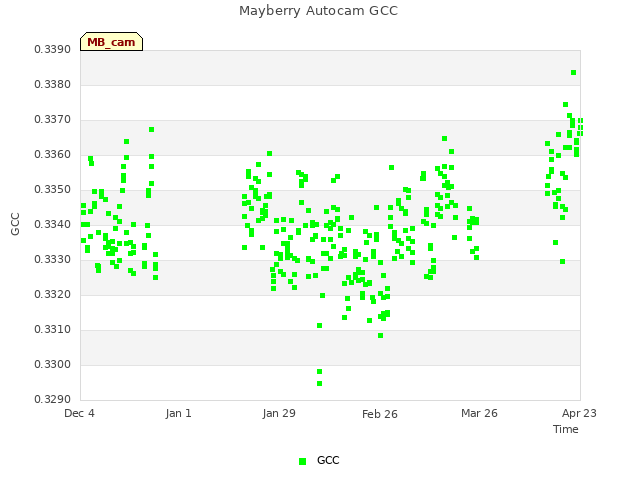This screenshot has height=480, width=640.
Task: Click the Mar 26 x-axis label
Action: 479,413
